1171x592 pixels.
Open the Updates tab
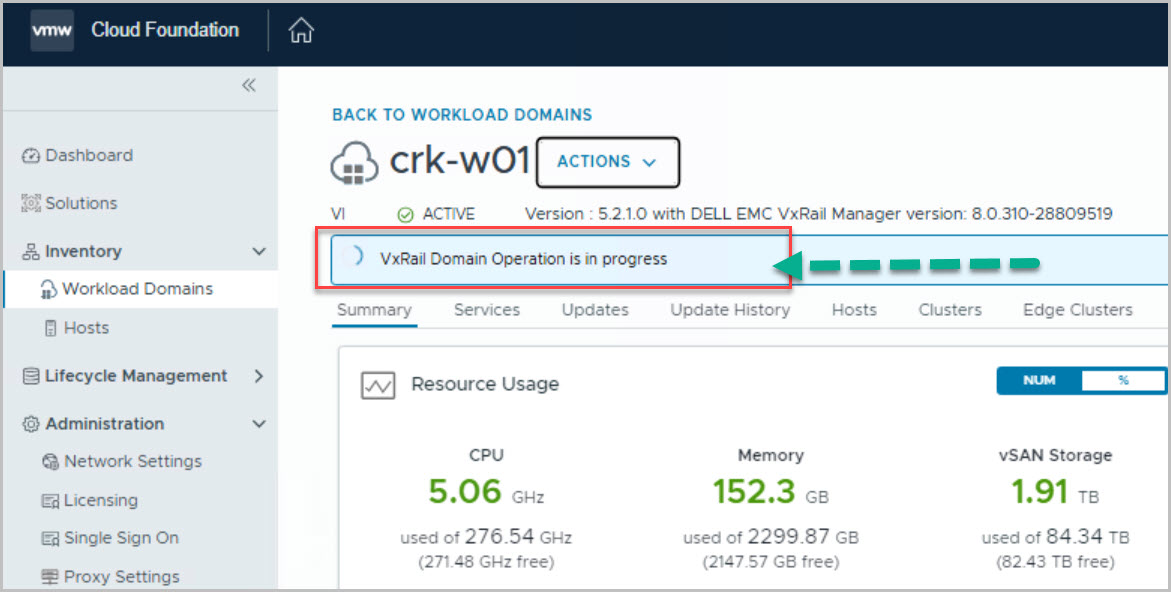595,310
